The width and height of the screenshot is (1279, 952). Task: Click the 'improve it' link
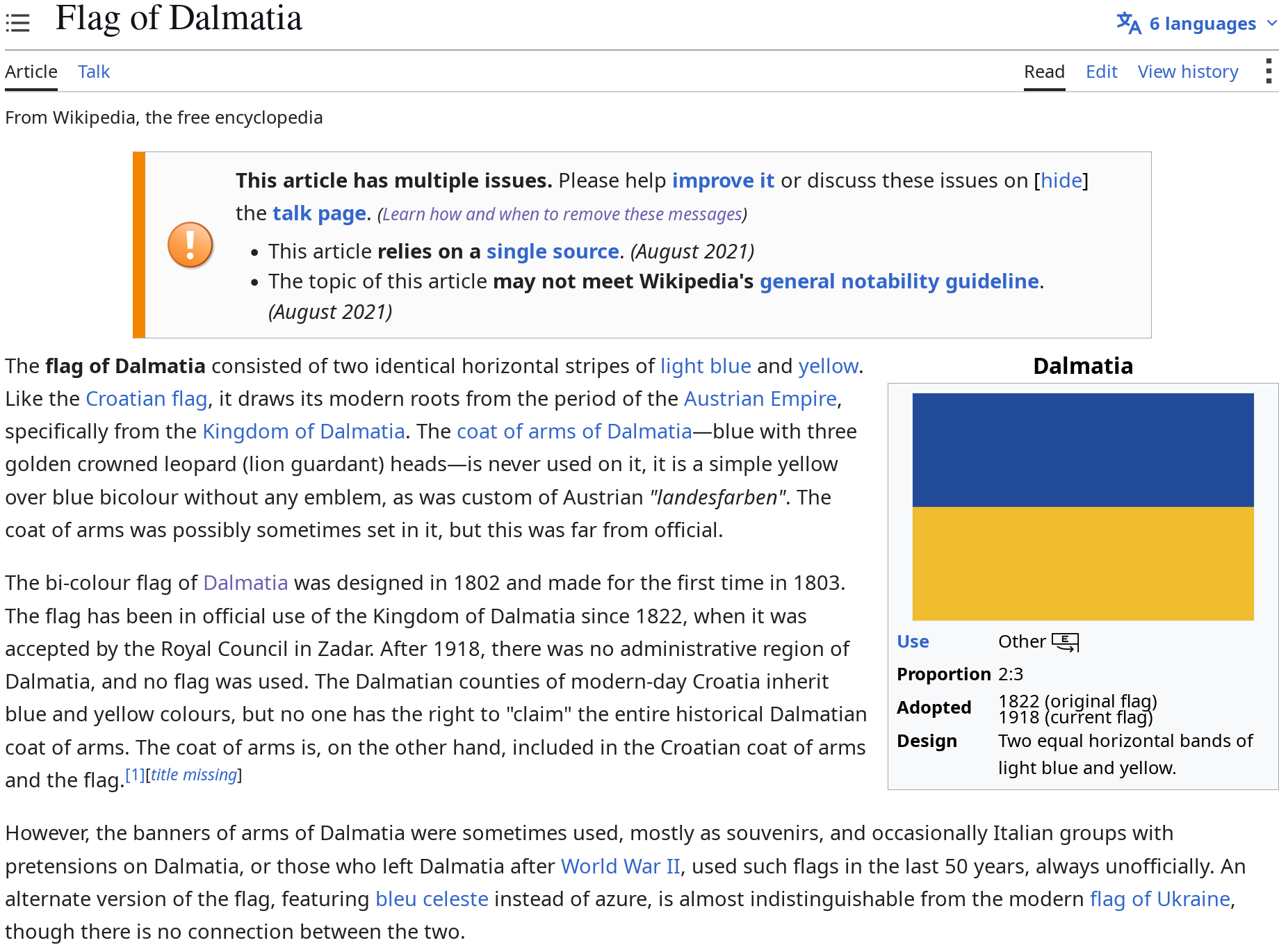tap(723, 181)
